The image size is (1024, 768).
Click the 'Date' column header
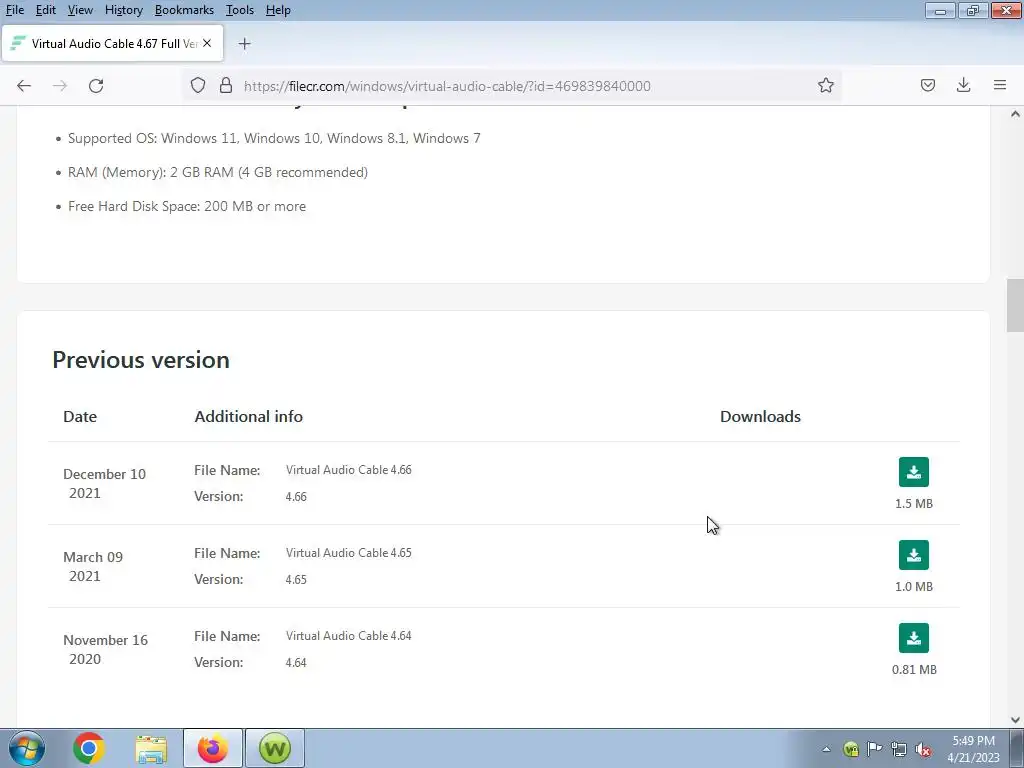click(x=80, y=417)
